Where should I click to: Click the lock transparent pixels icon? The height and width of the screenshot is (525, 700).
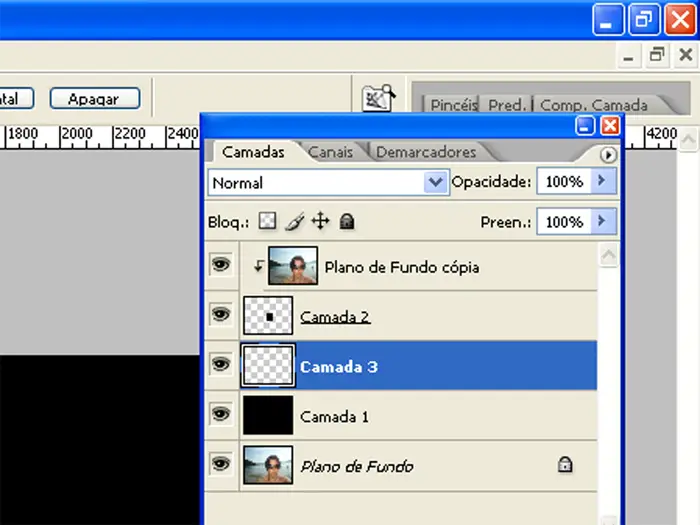267,221
